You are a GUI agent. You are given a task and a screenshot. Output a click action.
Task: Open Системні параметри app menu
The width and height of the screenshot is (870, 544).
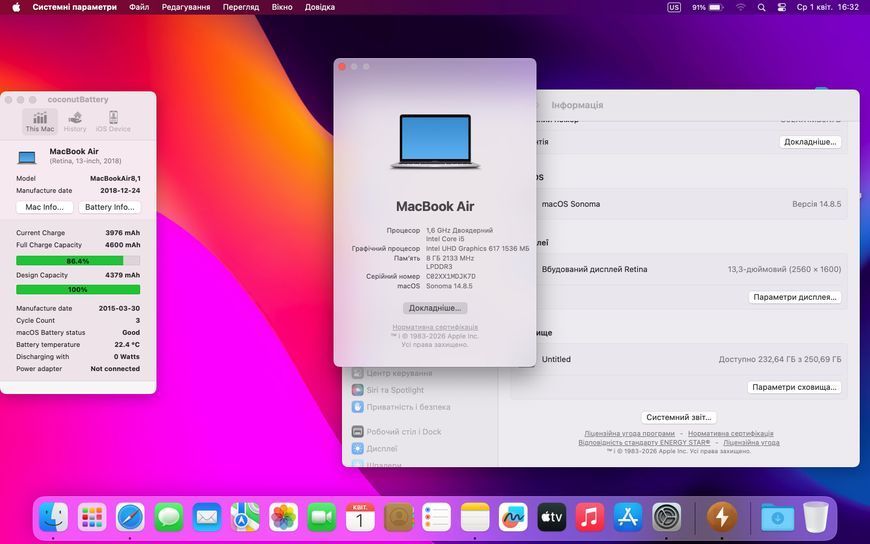pyautogui.click(x=74, y=7)
